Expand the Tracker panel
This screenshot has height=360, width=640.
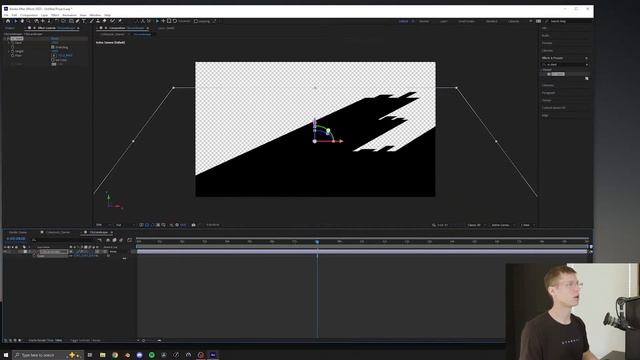pos(547,100)
